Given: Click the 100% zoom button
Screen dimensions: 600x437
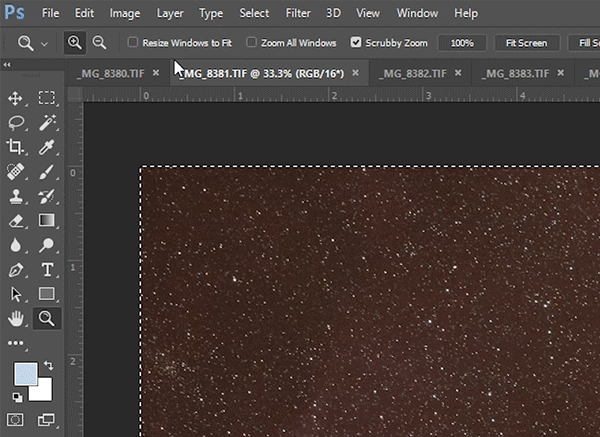Looking at the screenshot, I should tap(462, 43).
